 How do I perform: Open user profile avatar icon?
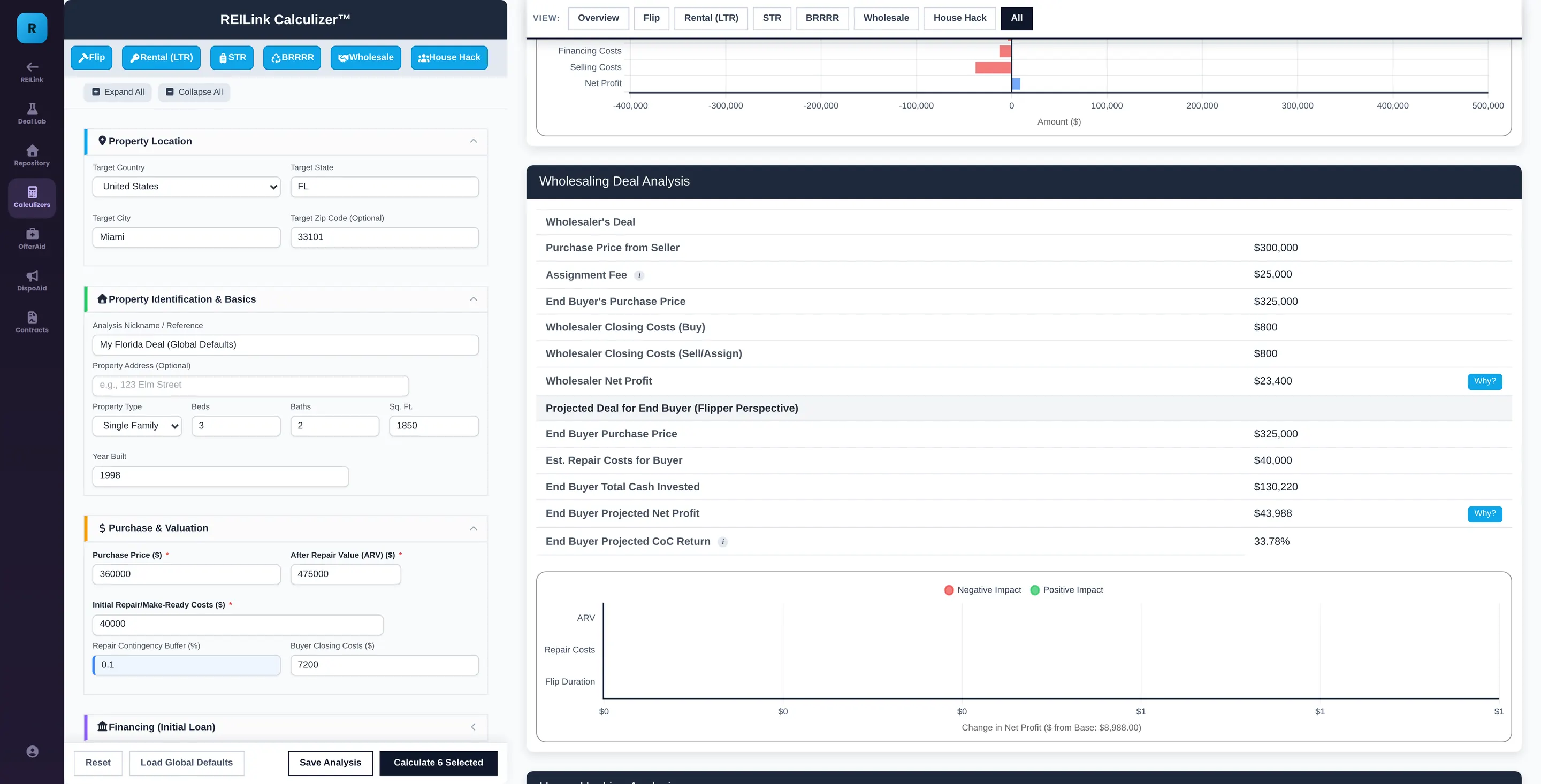(x=32, y=752)
